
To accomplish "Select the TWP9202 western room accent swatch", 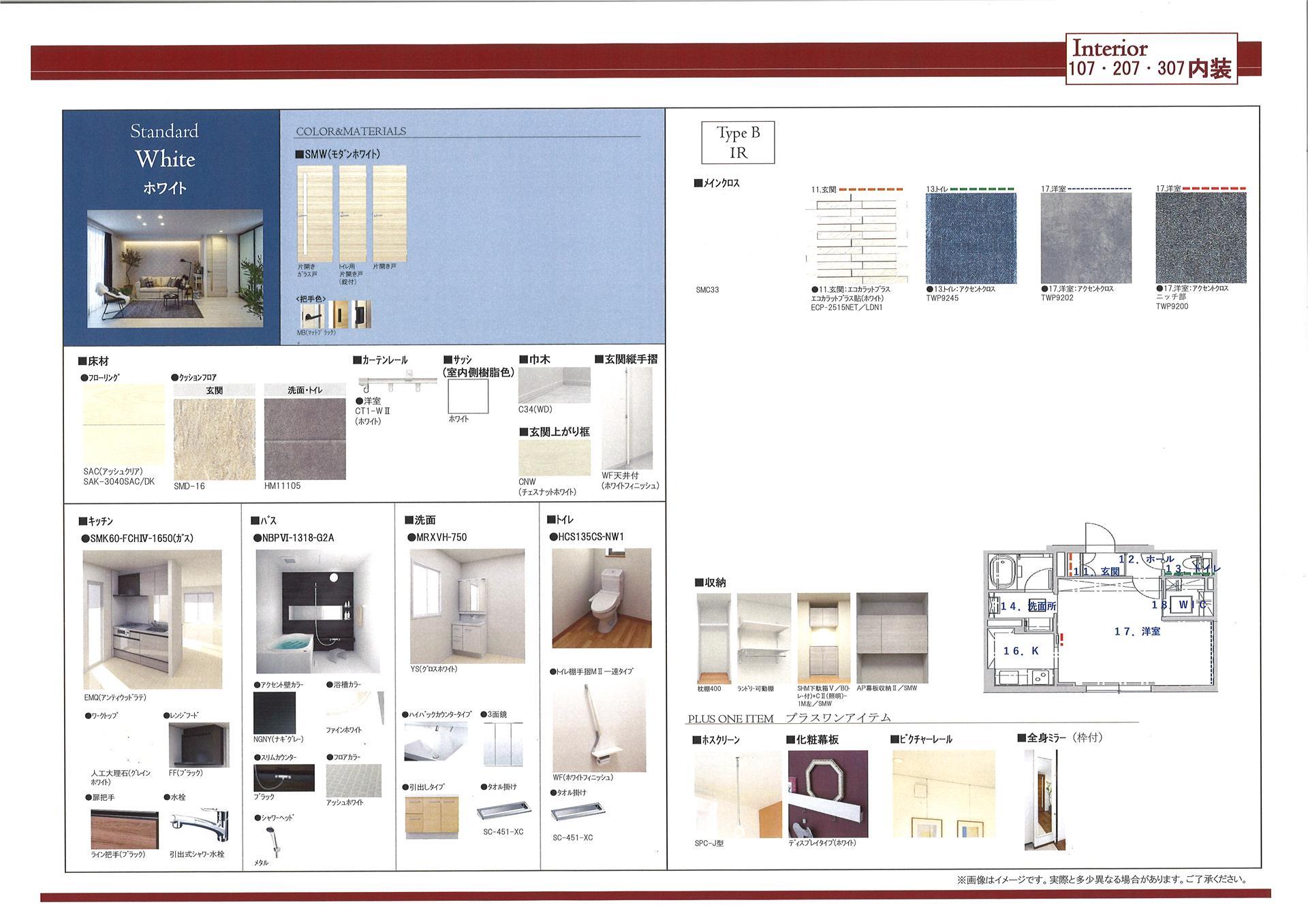I will [1086, 238].
